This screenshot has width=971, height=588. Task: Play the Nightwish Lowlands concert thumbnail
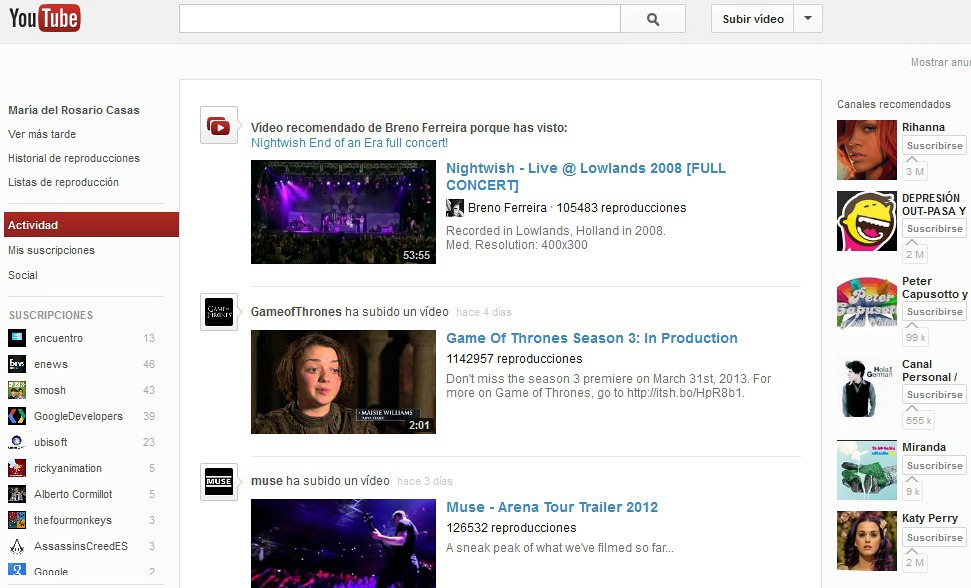343,212
